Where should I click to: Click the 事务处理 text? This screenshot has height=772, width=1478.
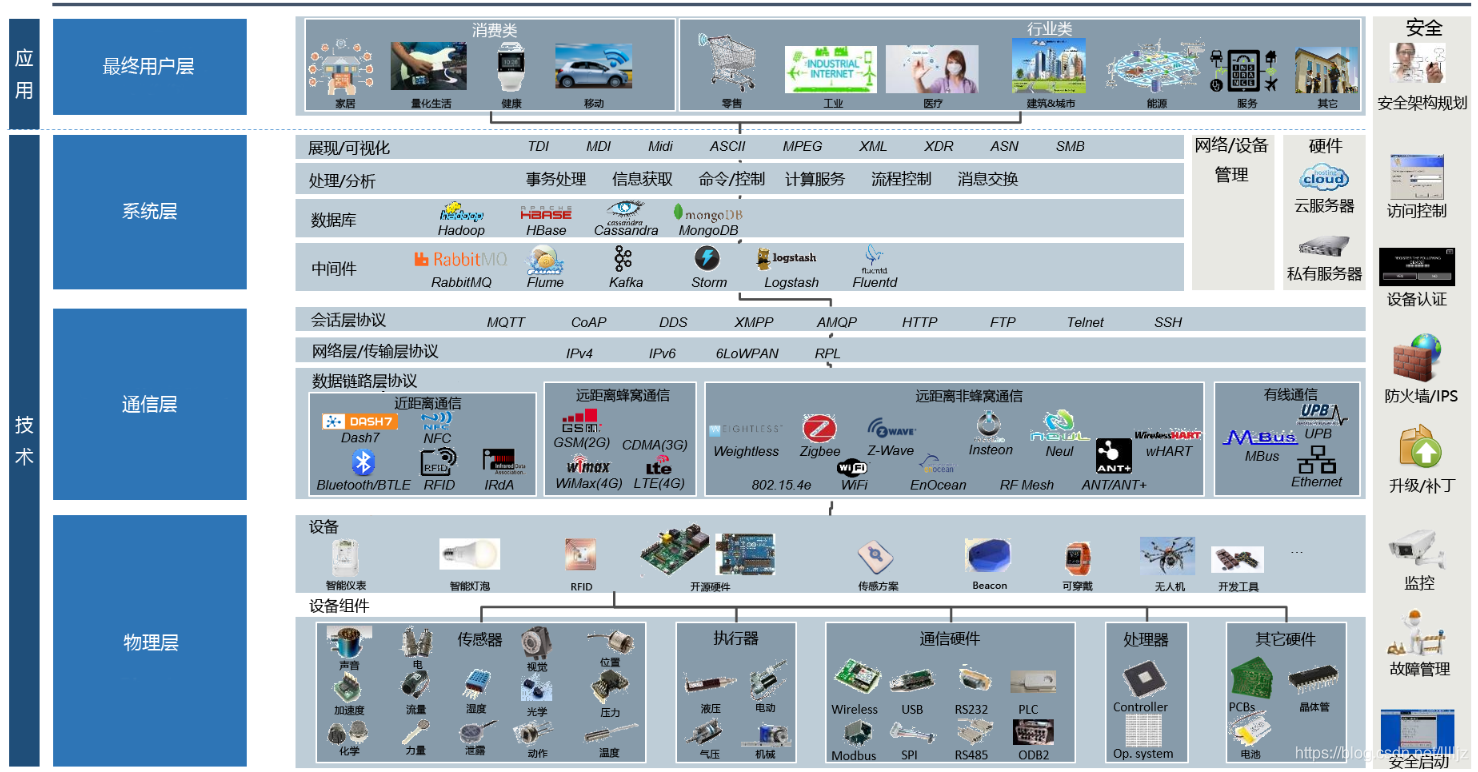[x=556, y=179]
